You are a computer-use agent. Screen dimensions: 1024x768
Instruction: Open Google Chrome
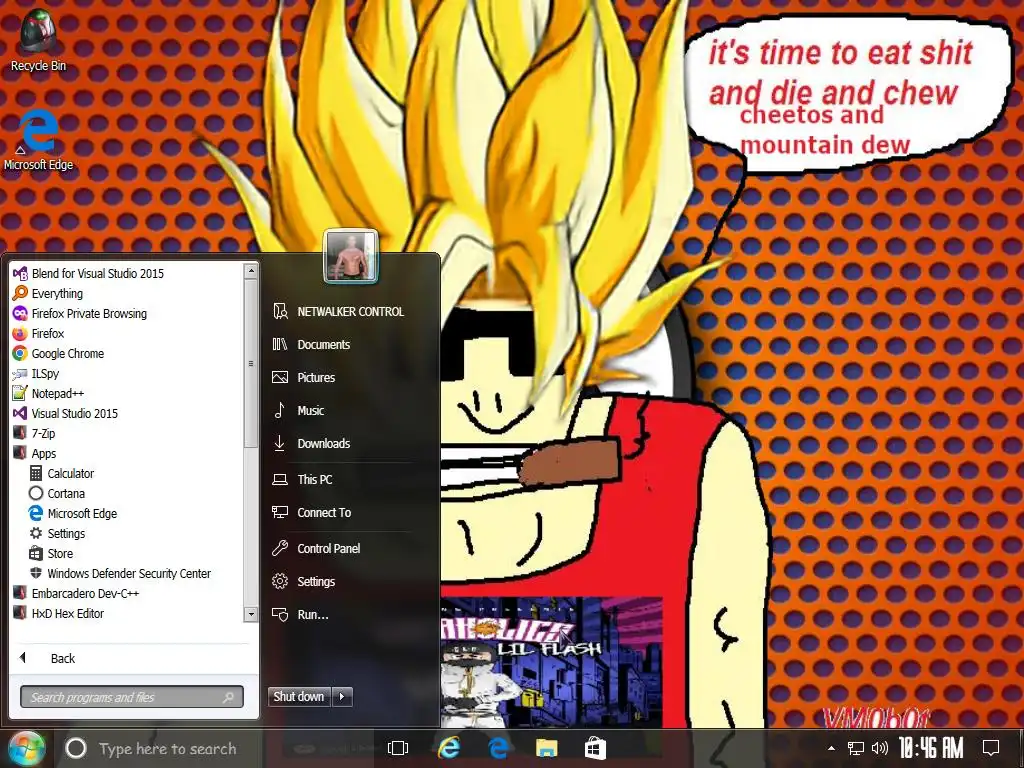tap(59, 354)
